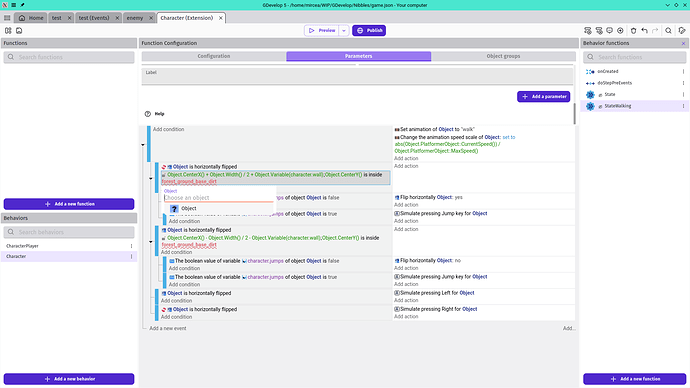The width and height of the screenshot is (690, 388).
Task: Click the add event toolbar icon
Action: tap(587, 30)
